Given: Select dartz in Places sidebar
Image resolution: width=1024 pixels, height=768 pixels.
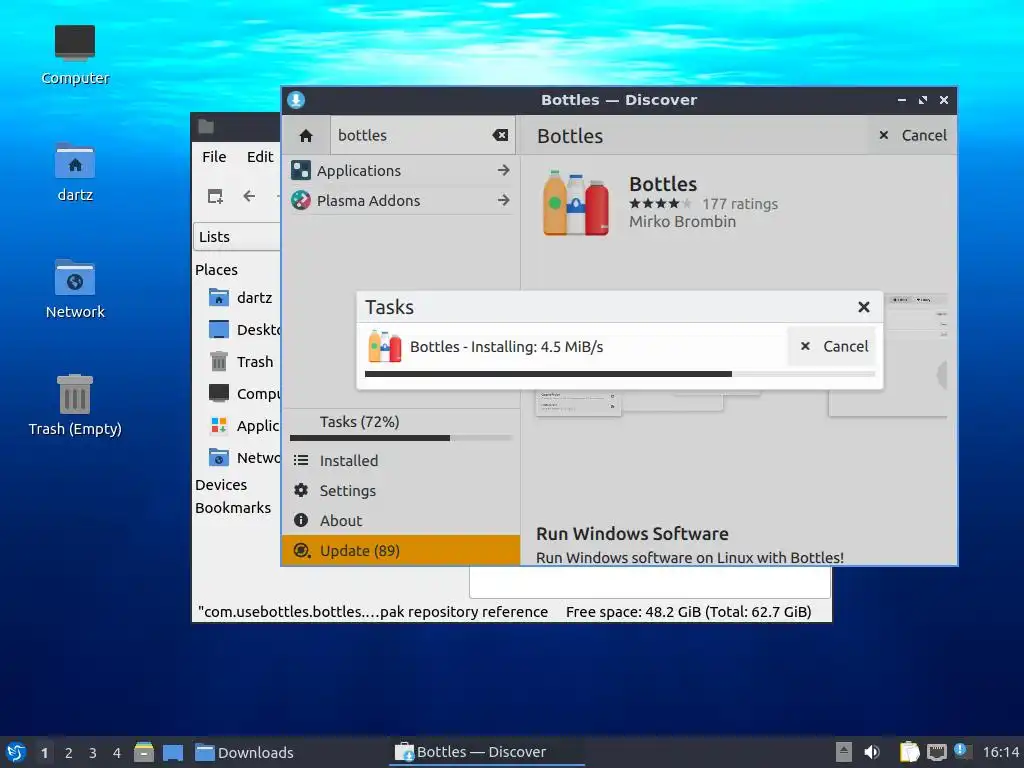Looking at the screenshot, I should 240,298.
